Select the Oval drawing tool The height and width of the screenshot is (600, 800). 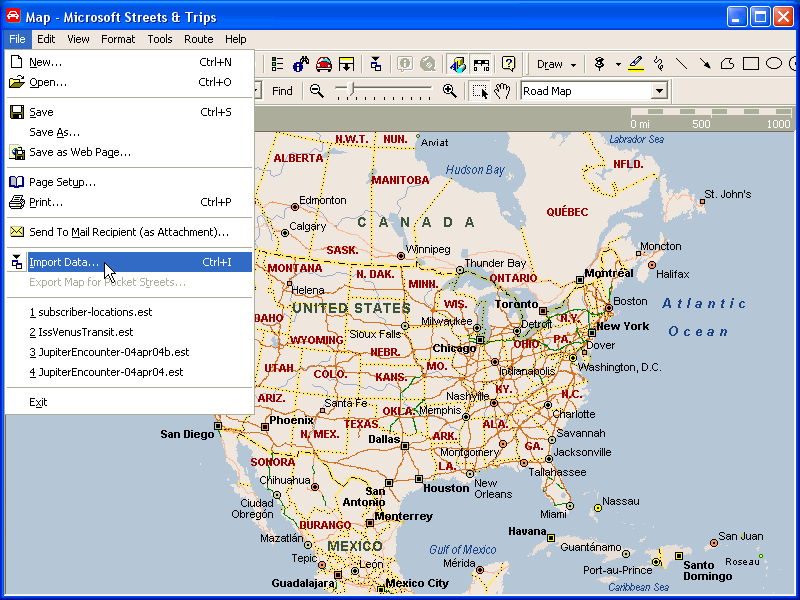pos(774,64)
